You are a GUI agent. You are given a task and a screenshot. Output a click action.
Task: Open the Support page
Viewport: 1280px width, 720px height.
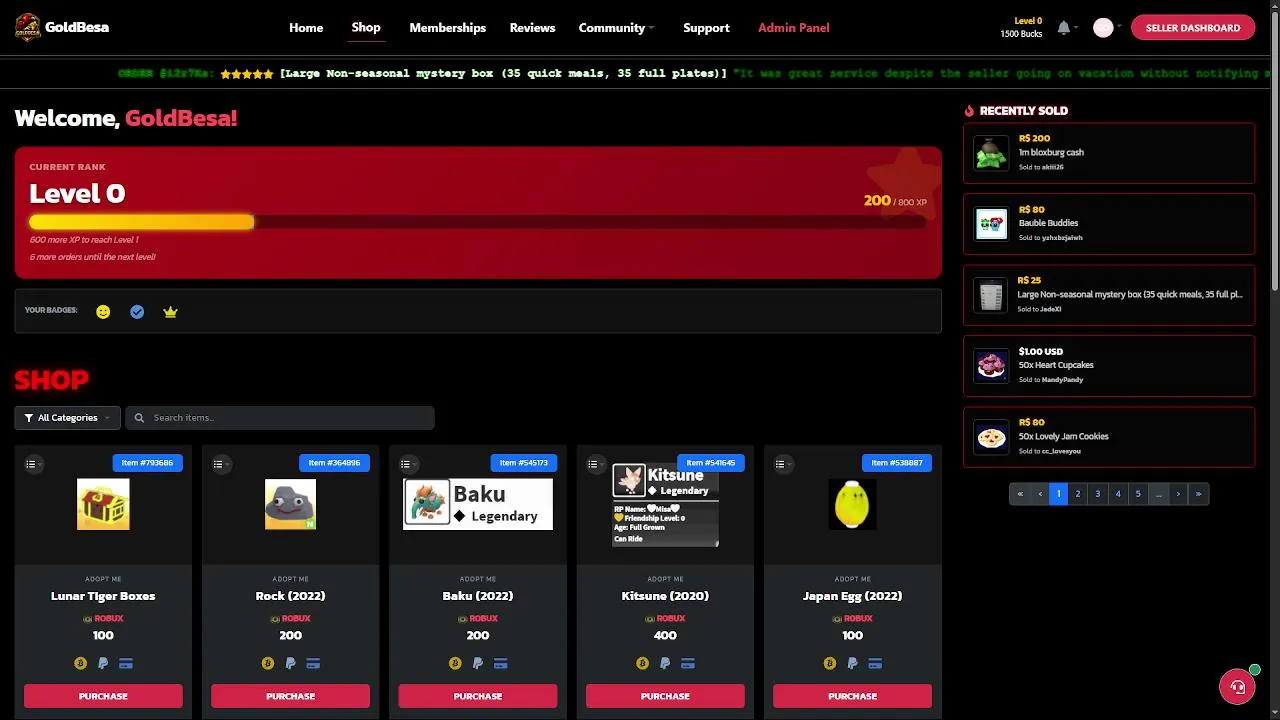pyautogui.click(x=706, y=28)
